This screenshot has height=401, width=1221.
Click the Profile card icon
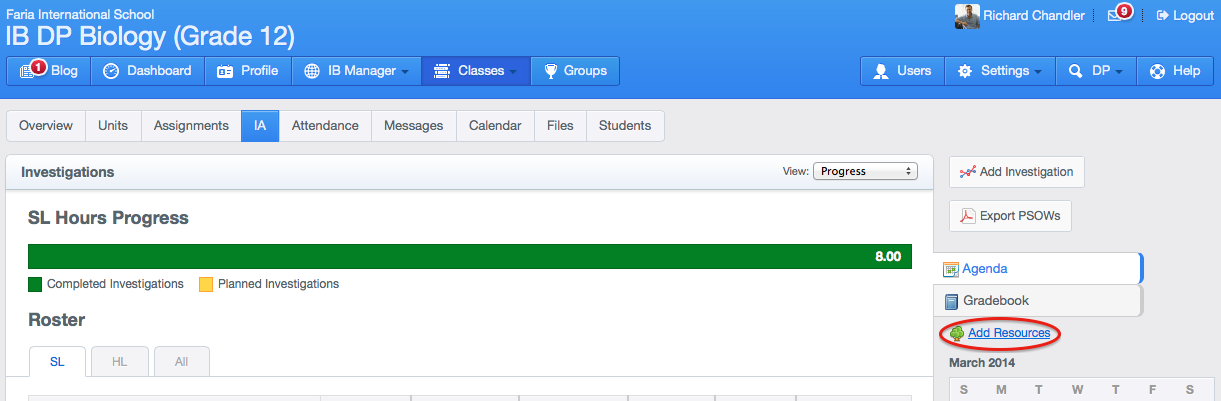point(225,71)
